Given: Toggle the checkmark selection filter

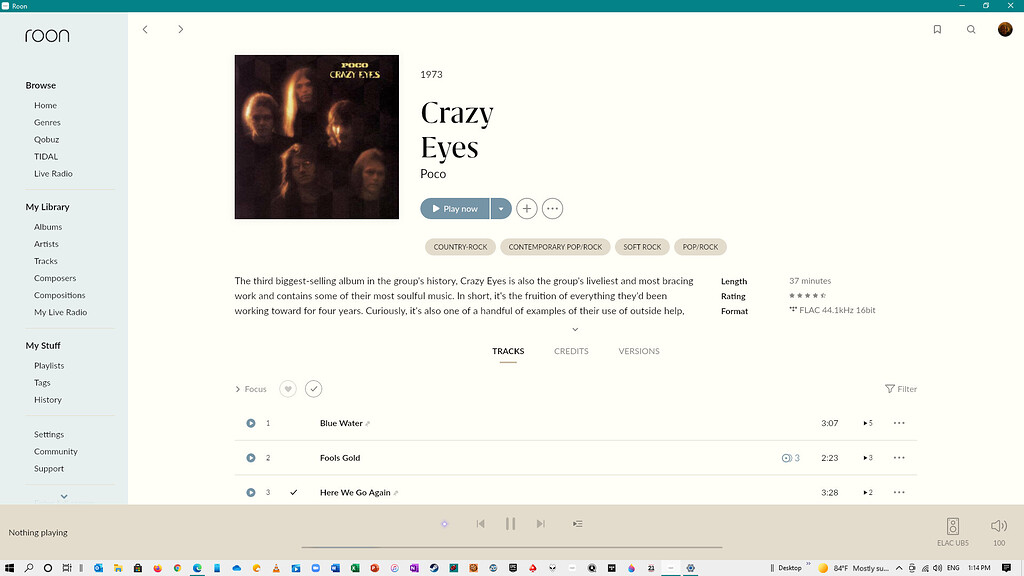Looking at the screenshot, I should click(x=313, y=389).
